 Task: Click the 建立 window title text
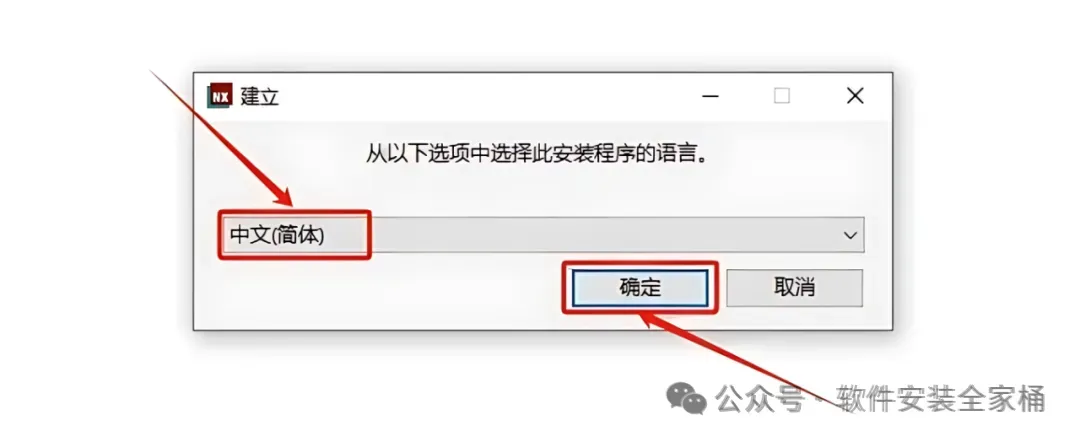[x=260, y=96]
